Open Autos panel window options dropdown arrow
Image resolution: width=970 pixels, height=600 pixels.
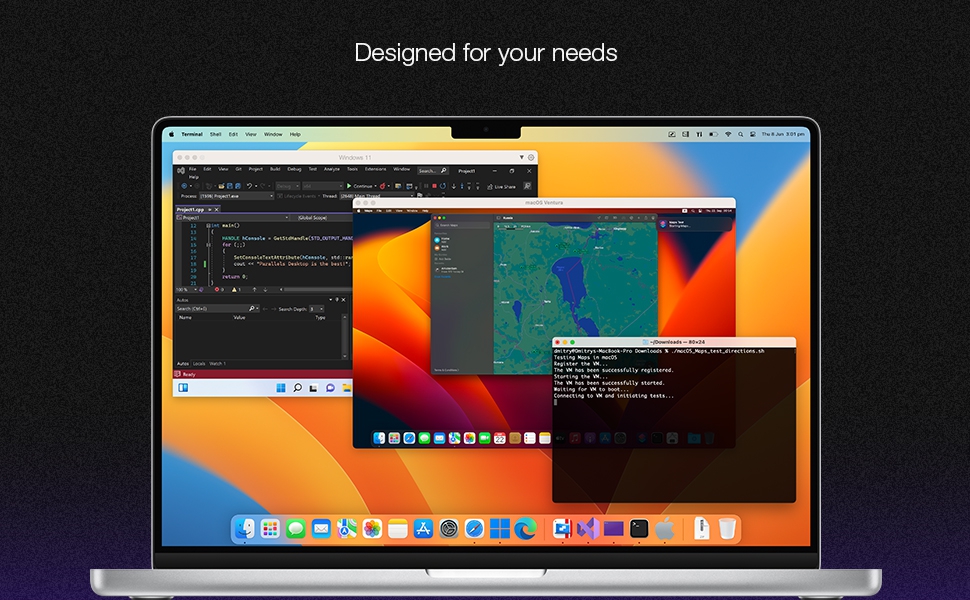[330, 300]
